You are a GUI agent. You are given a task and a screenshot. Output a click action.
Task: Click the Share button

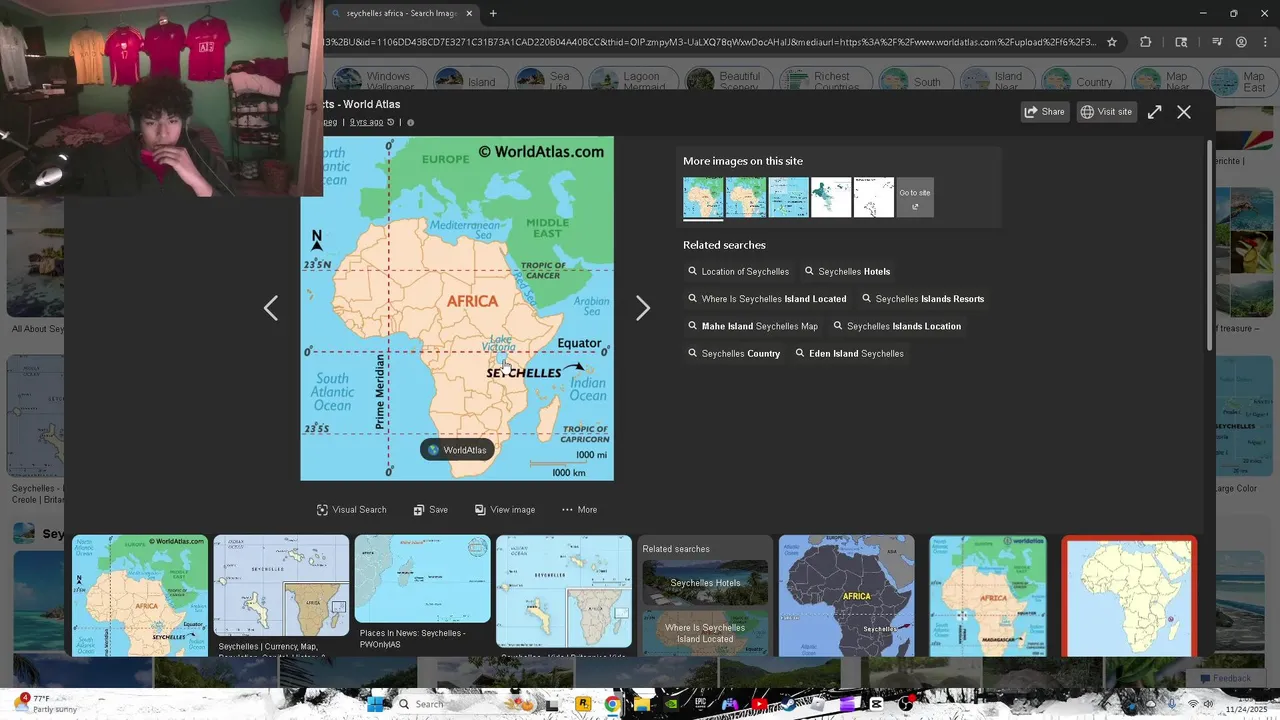pyautogui.click(x=1045, y=112)
